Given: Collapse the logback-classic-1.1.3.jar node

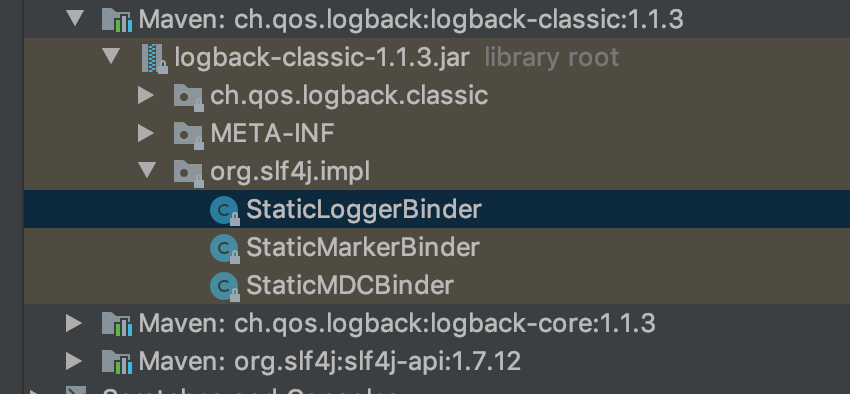Looking at the screenshot, I should click(x=111, y=56).
